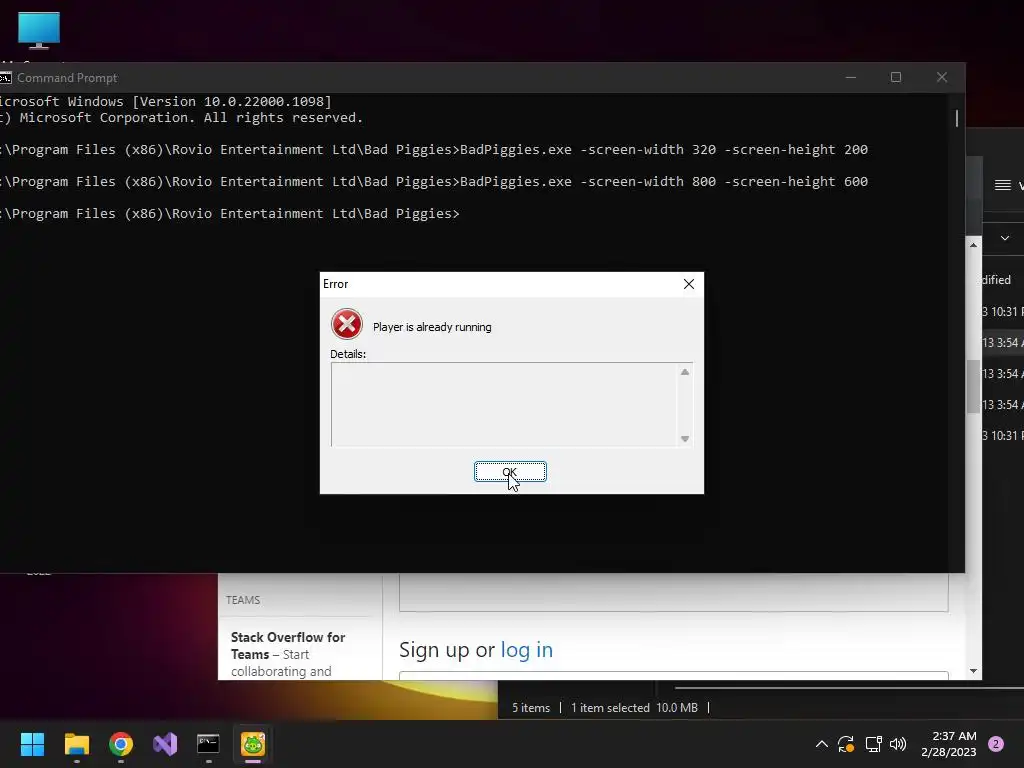
Task: Click "1 item selected 10.0 MB" status text
Action: [x=634, y=708]
